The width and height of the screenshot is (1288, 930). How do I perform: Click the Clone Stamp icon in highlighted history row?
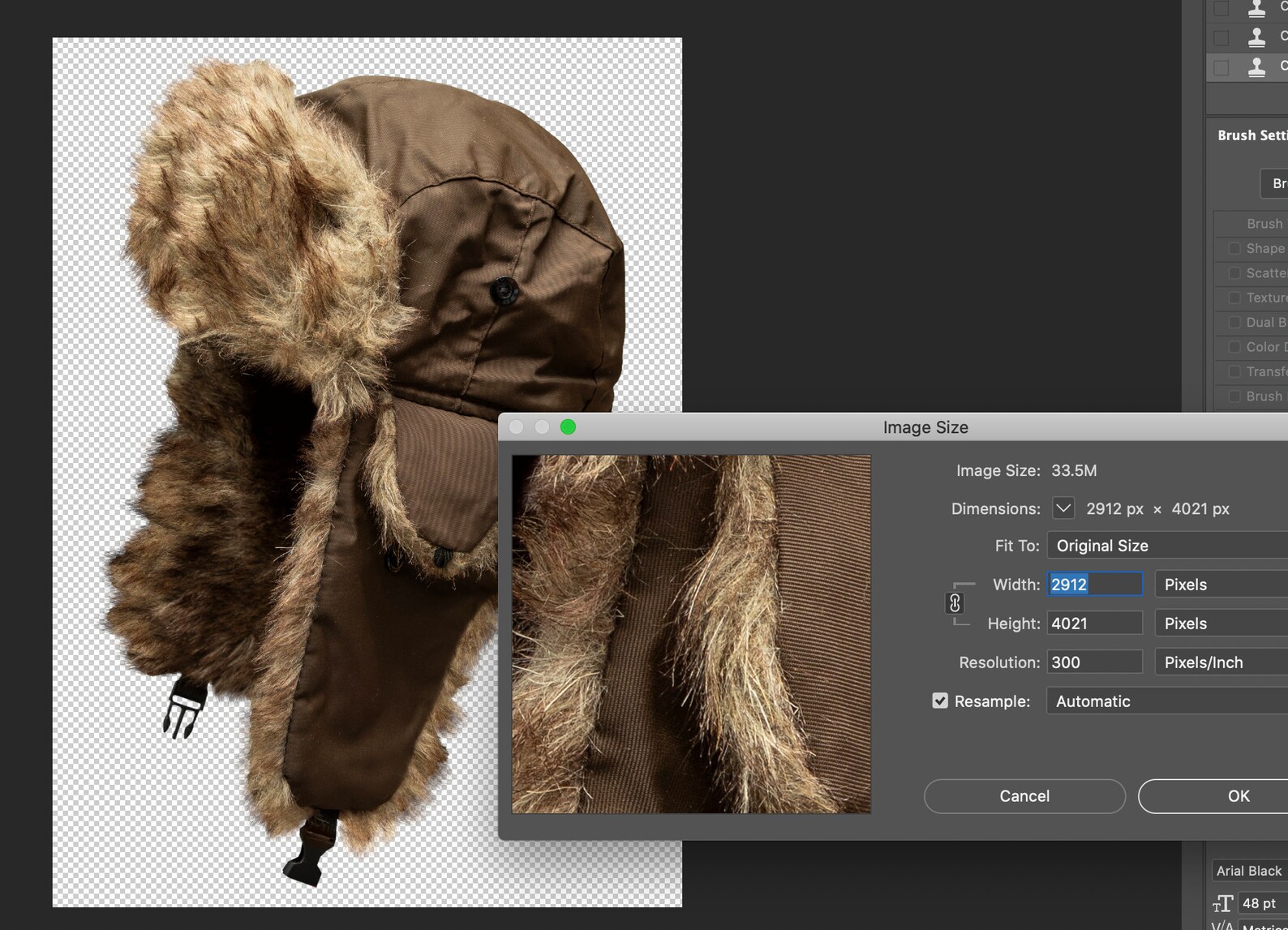point(1256,66)
